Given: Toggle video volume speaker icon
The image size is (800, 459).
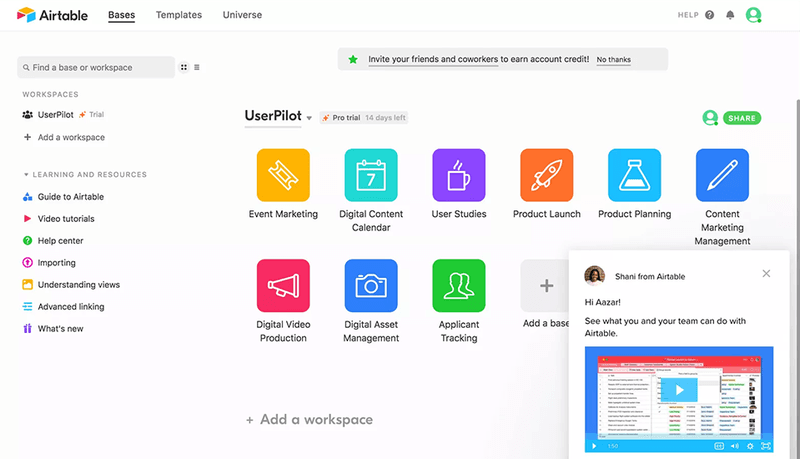Looking at the screenshot, I should click(x=735, y=446).
